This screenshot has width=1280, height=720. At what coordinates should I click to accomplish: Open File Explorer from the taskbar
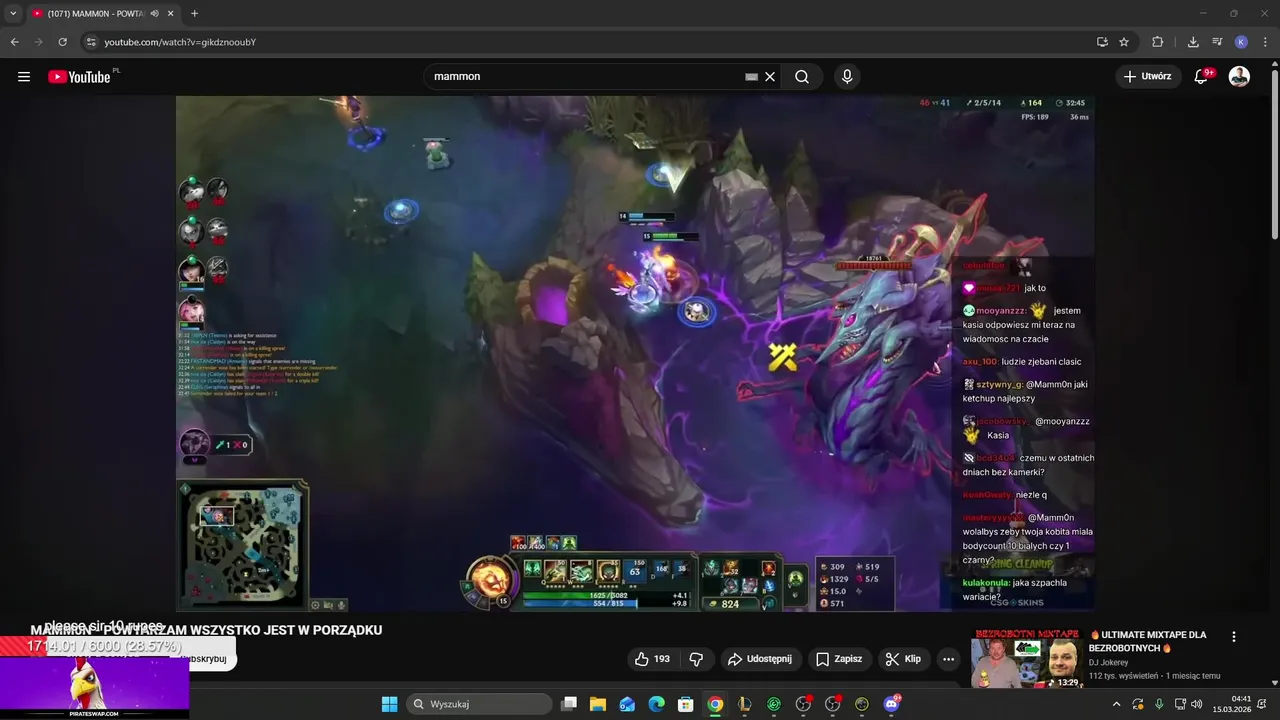pos(598,704)
